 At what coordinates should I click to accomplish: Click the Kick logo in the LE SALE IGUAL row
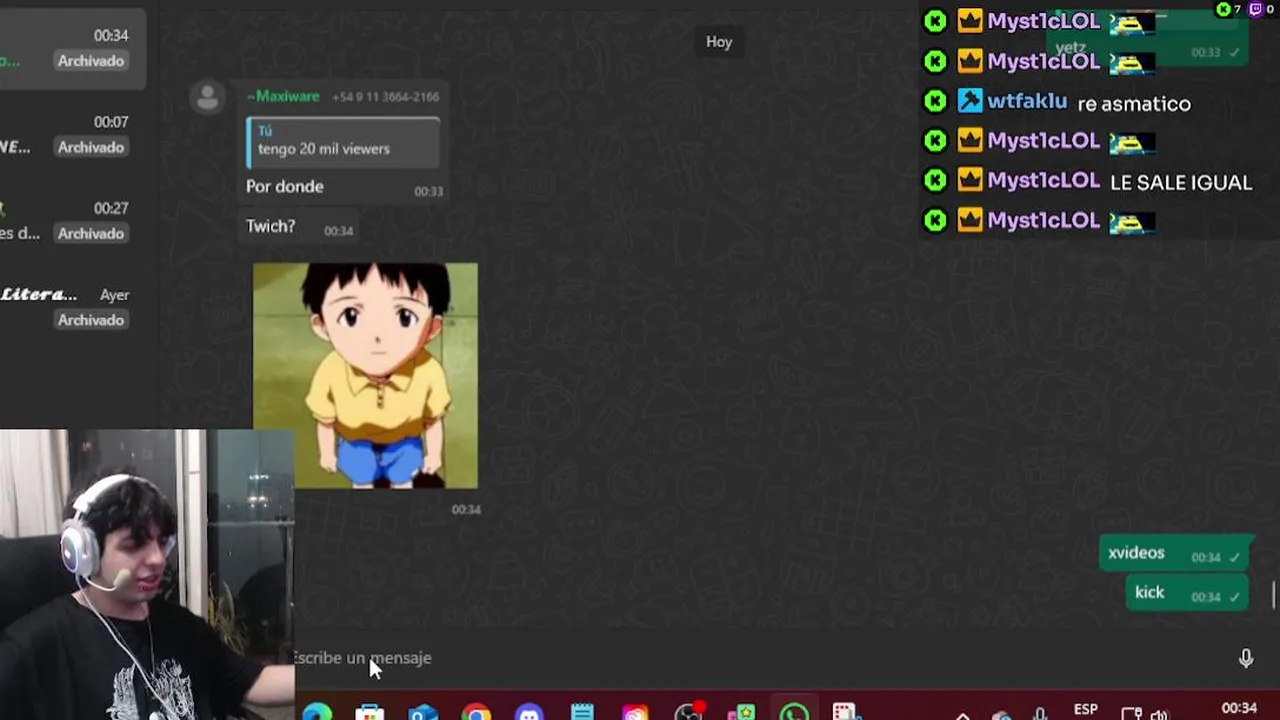click(x=935, y=180)
